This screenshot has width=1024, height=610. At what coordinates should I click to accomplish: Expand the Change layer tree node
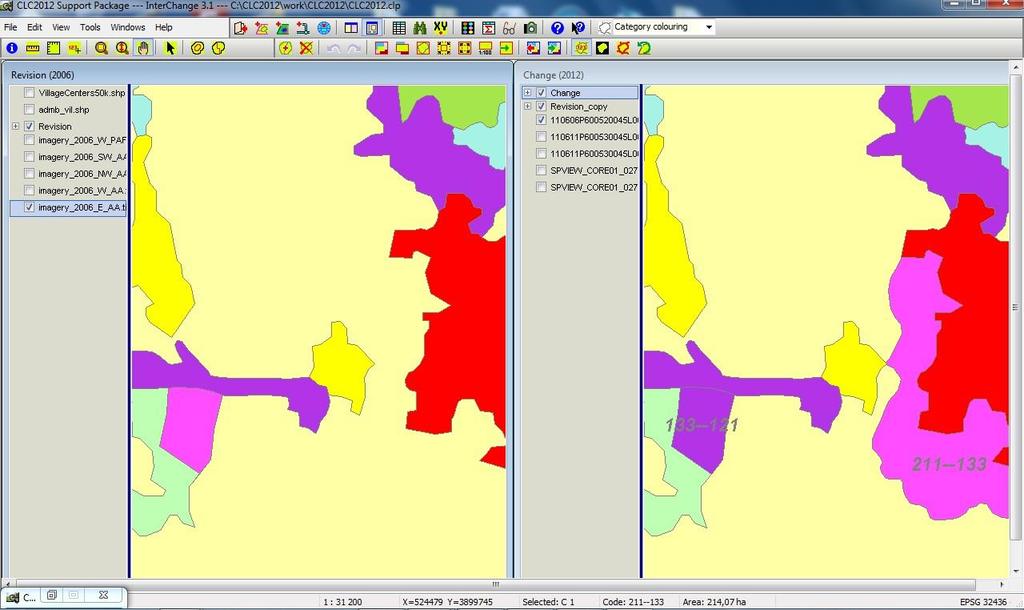pos(528,93)
